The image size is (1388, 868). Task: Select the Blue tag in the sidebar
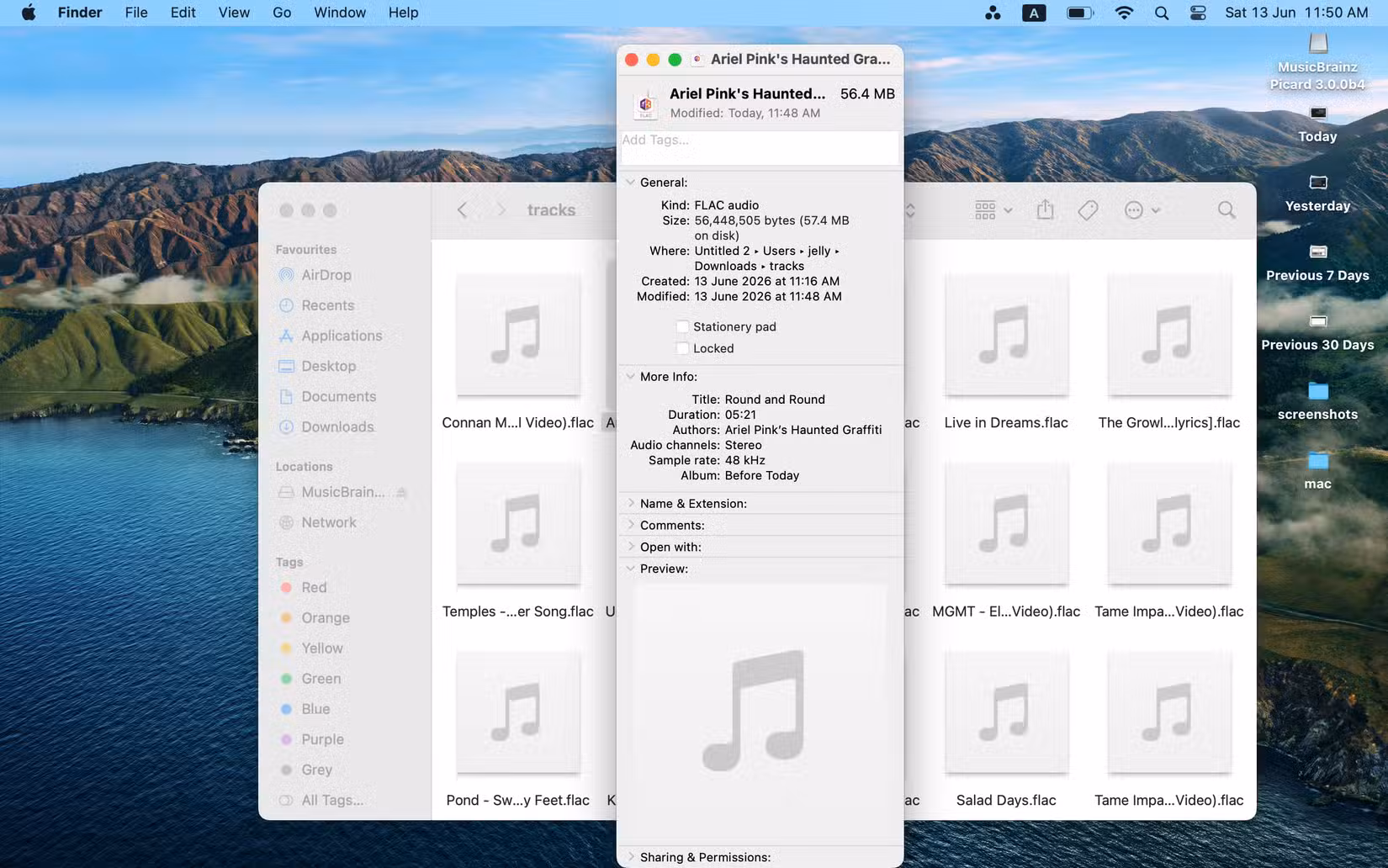pyautogui.click(x=305, y=709)
